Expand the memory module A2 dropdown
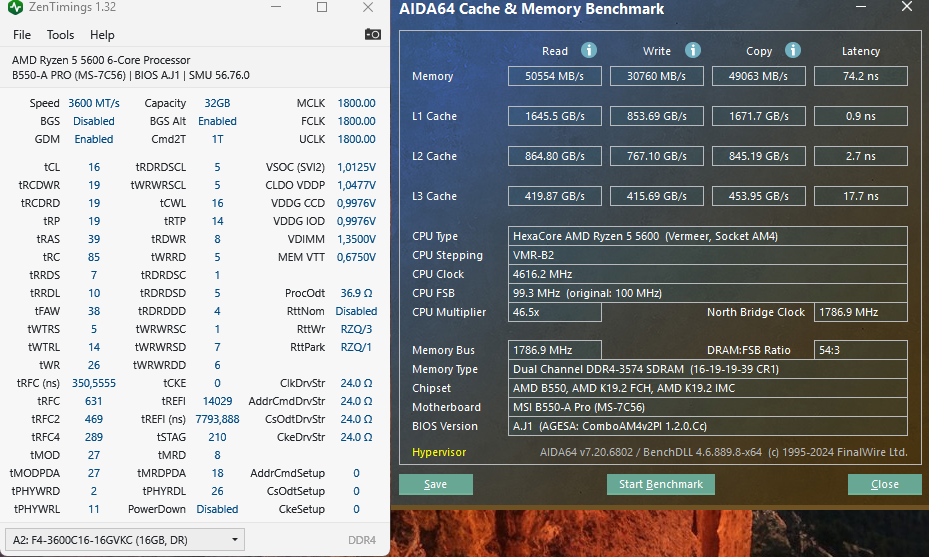 125,540
